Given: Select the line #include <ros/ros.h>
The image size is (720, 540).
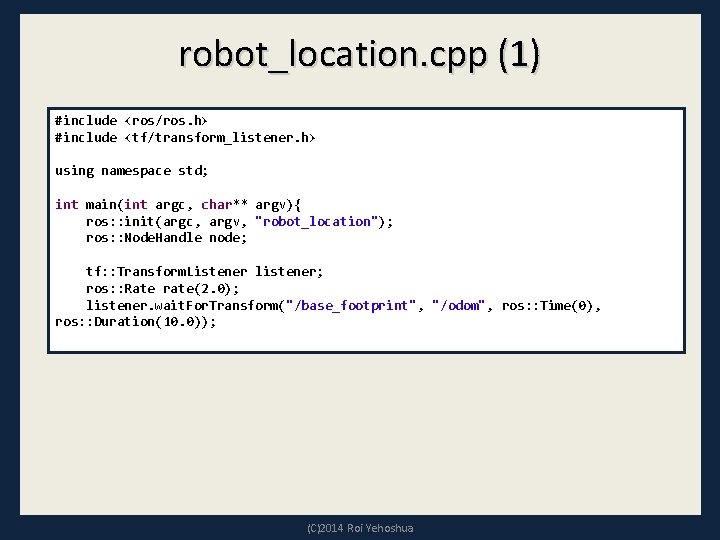Looking at the screenshot, I should (131, 121).
